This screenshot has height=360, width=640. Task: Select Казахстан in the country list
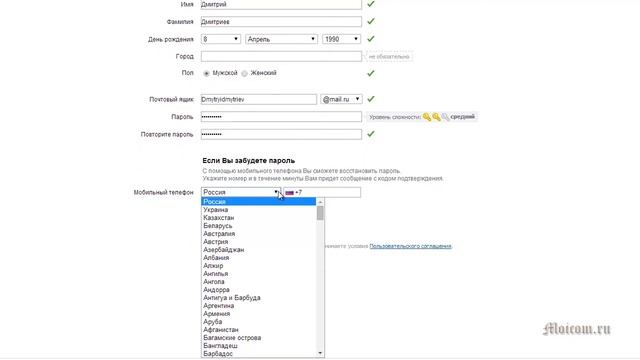coord(259,218)
